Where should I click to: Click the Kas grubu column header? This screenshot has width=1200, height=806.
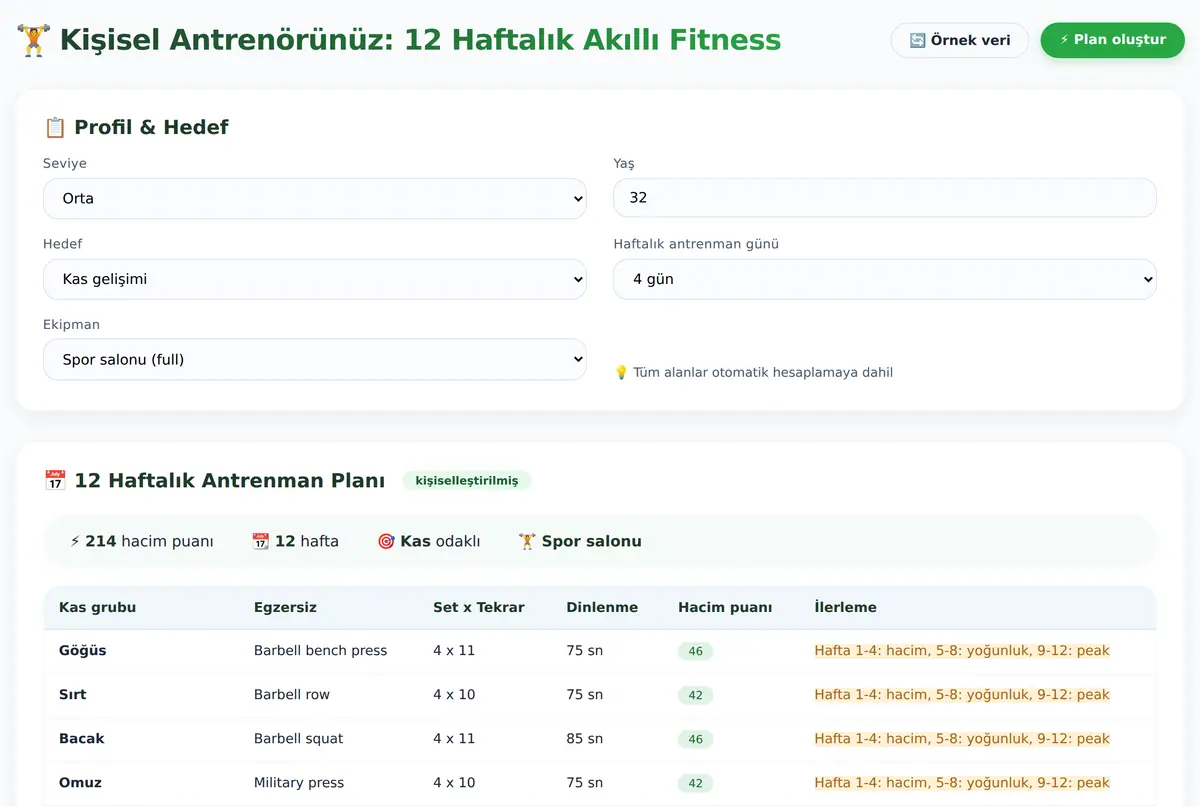97,607
